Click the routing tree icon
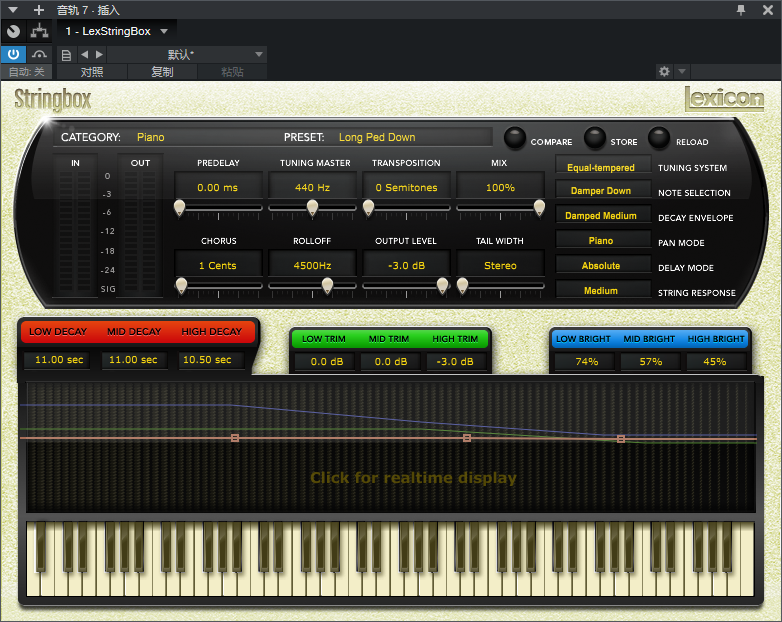This screenshot has width=782, height=622. coord(39,31)
